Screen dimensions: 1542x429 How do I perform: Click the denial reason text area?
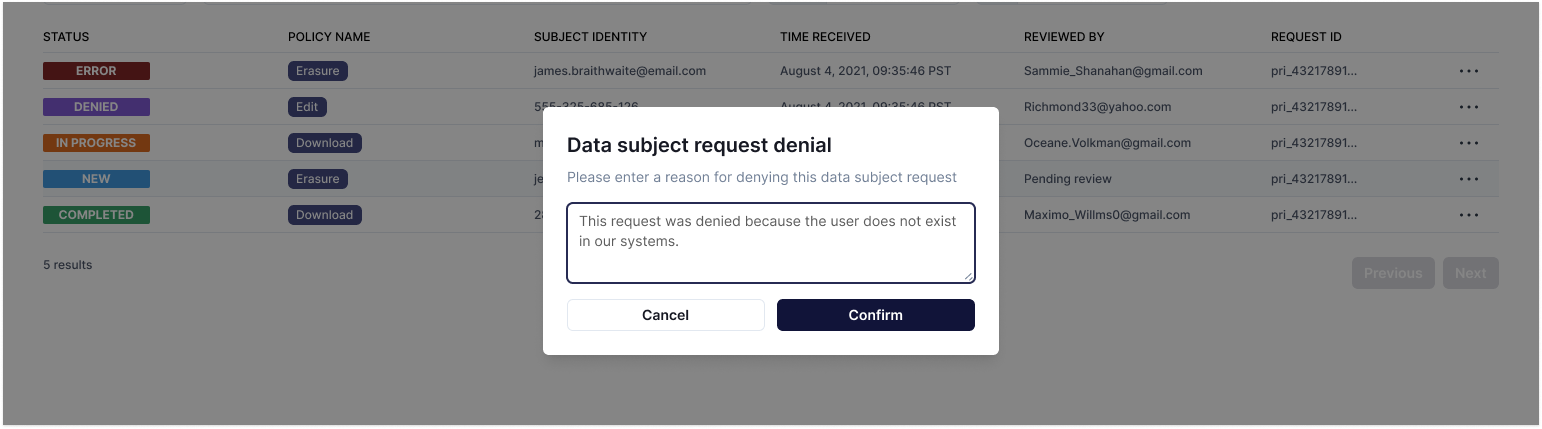click(771, 243)
